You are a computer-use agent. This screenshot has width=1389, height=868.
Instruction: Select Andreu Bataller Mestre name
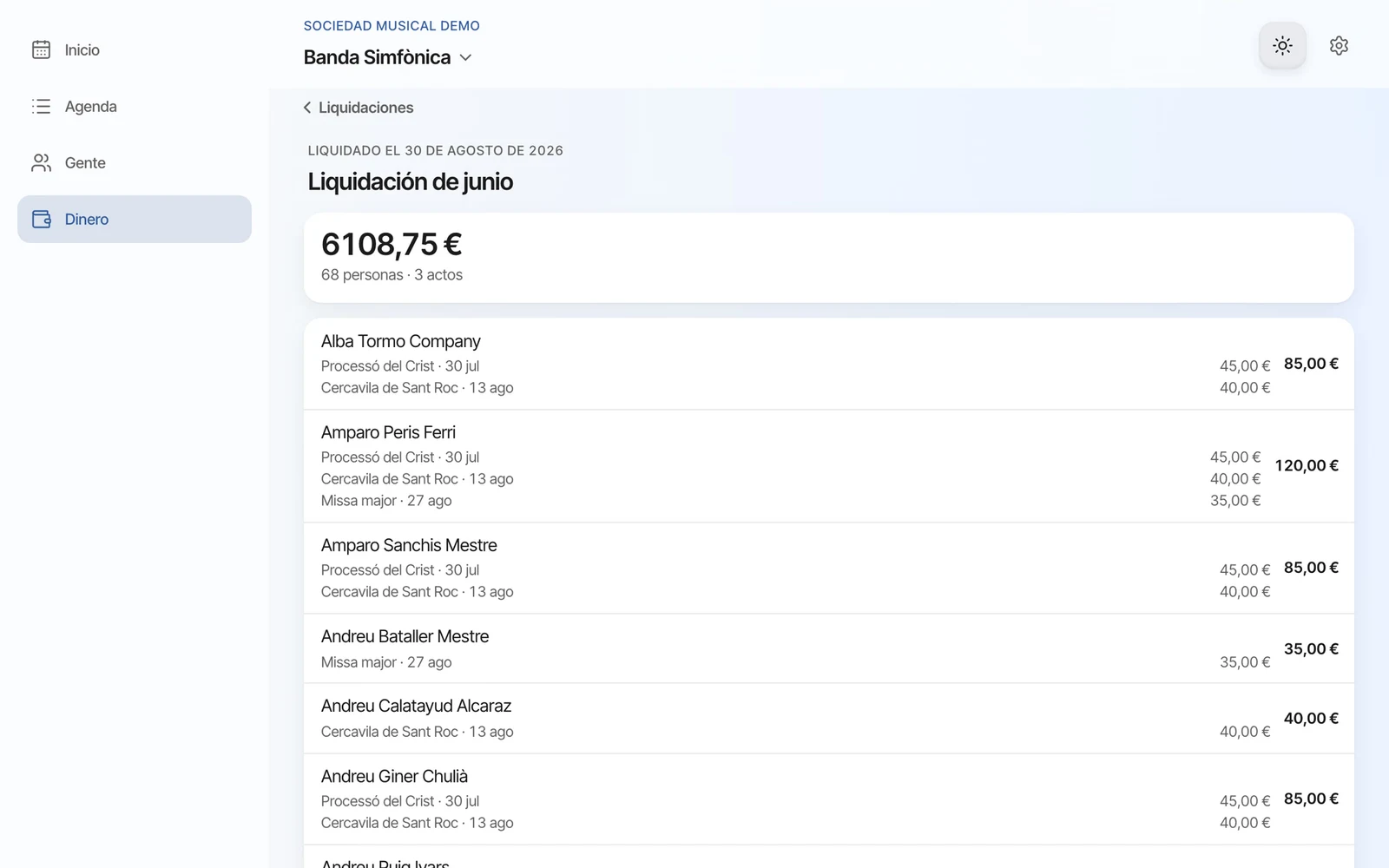click(405, 636)
